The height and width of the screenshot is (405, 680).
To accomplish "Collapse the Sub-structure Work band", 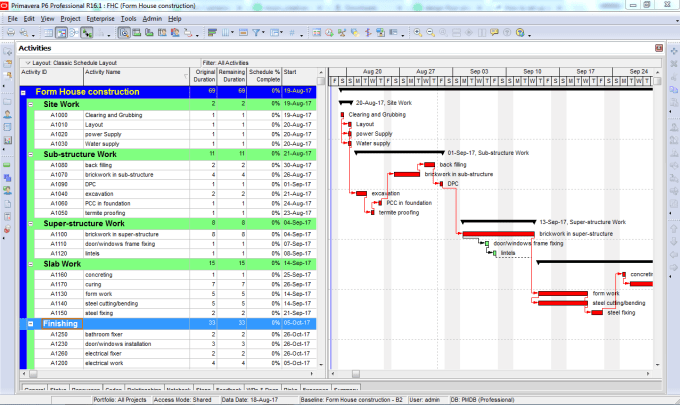I will pyautogui.click(x=31, y=154).
